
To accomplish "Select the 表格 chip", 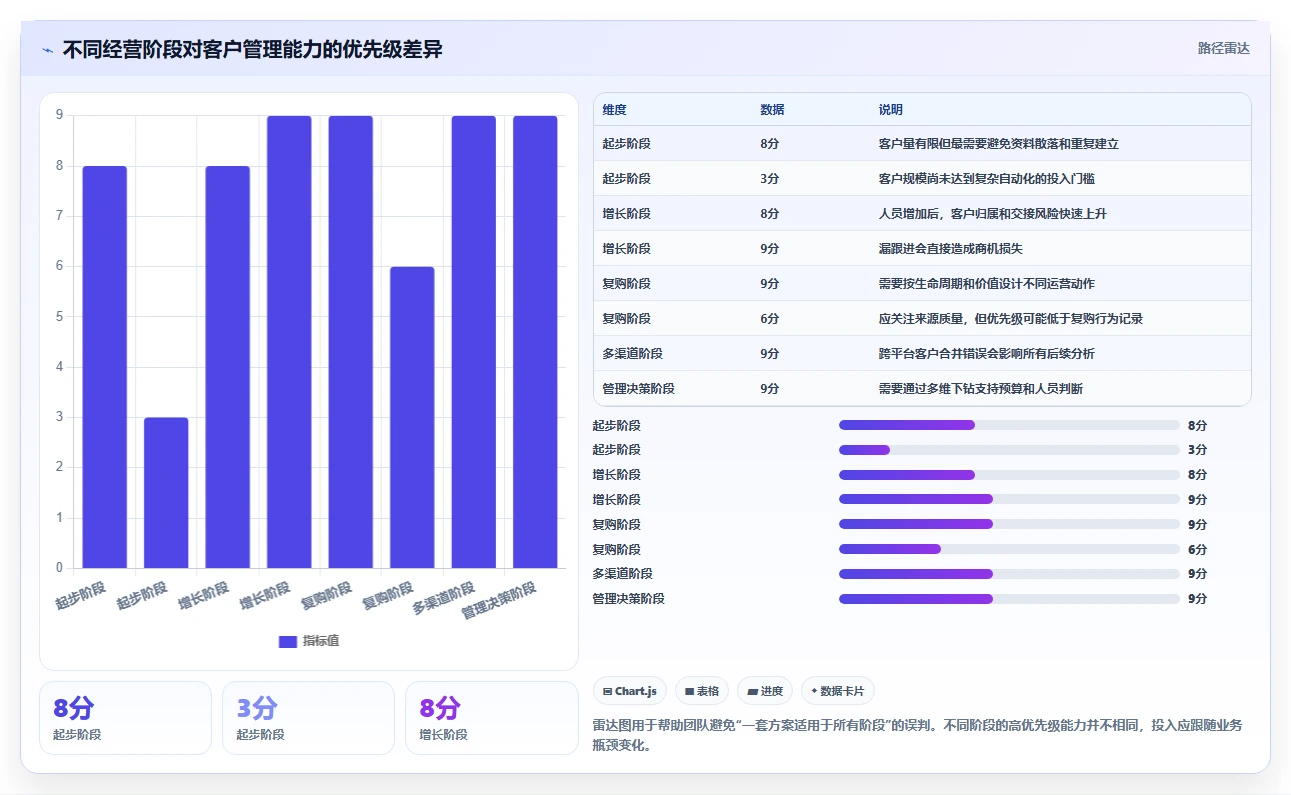I will [x=702, y=691].
